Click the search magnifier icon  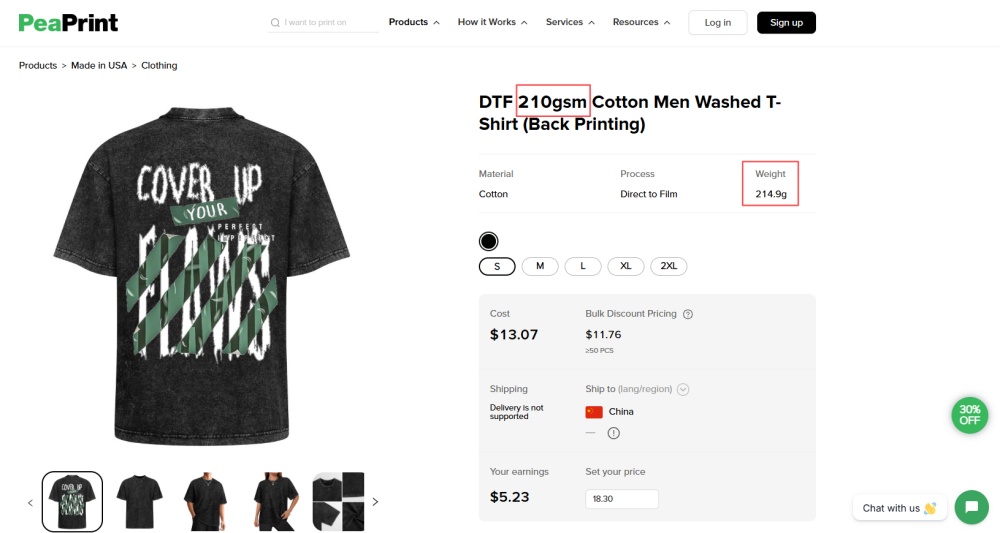pyautogui.click(x=275, y=22)
